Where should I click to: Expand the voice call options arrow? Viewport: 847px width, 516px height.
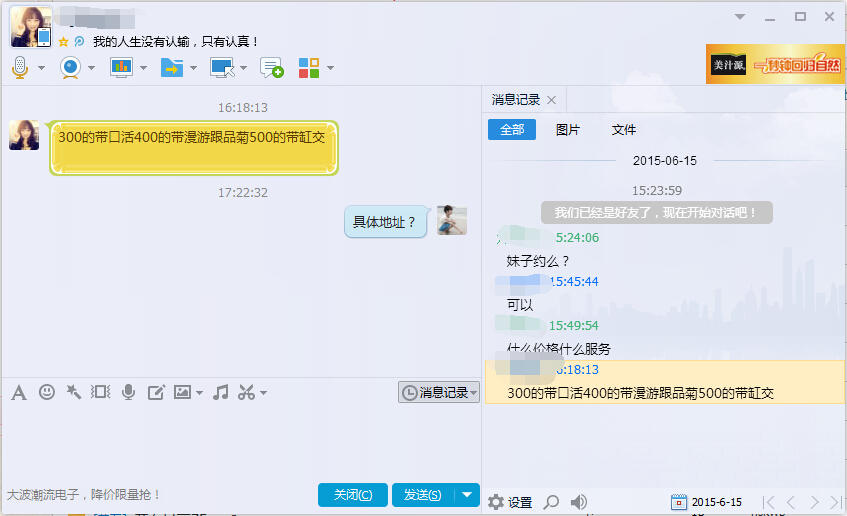41,68
